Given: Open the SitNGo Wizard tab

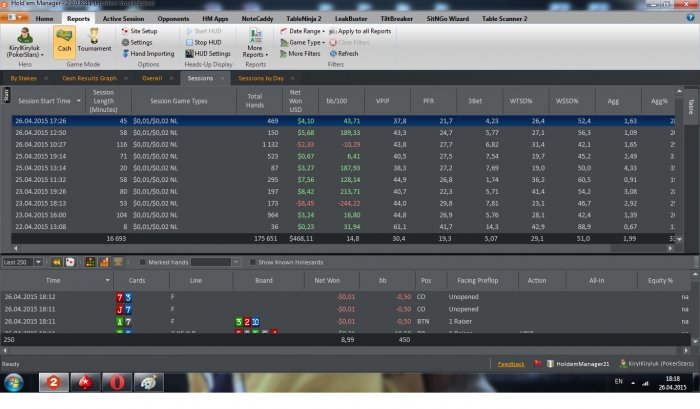Looking at the screenshot, I should pyautogui.click(x=447, y=19).
